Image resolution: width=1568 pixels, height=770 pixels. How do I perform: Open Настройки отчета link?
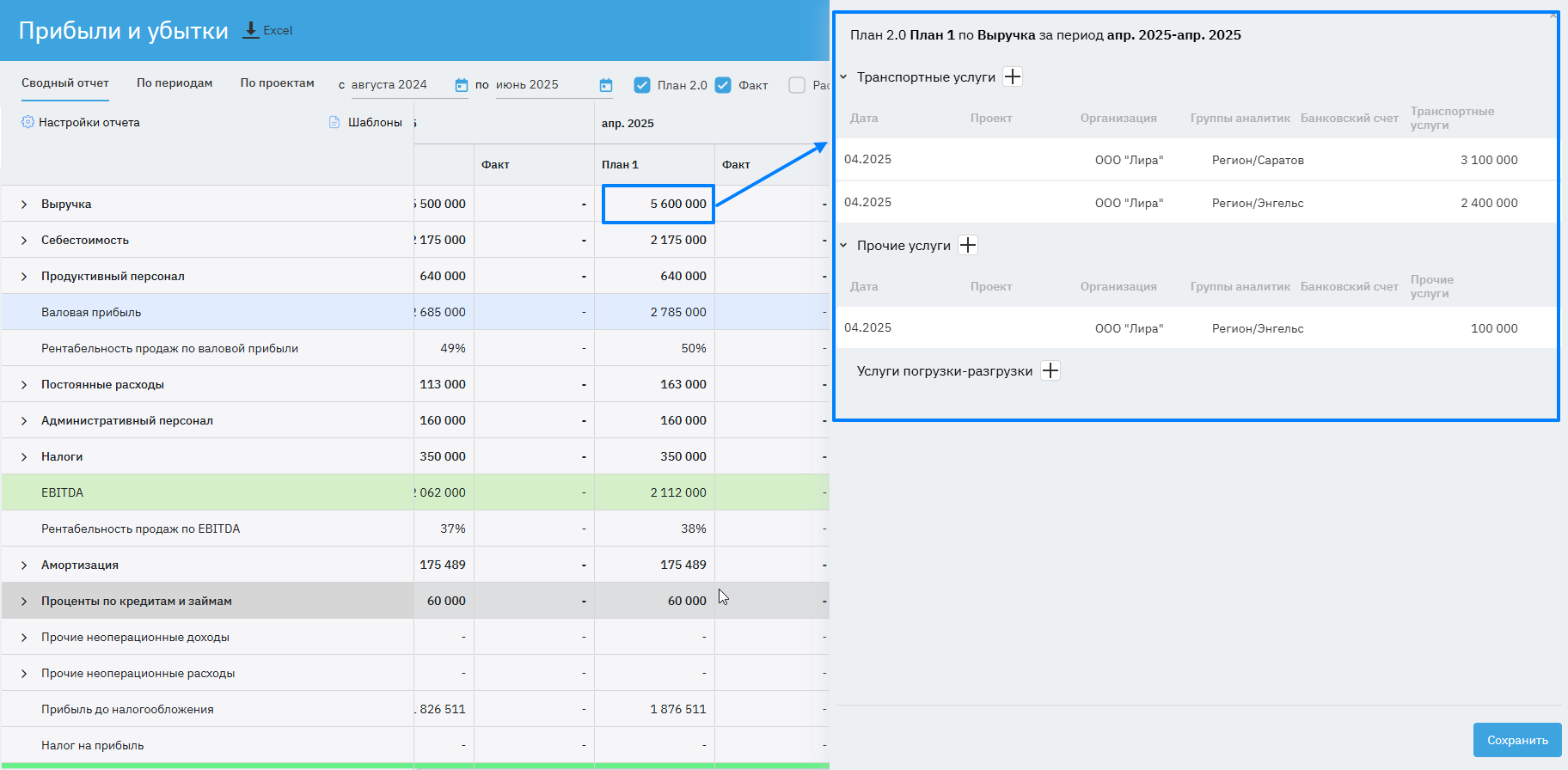89,122
